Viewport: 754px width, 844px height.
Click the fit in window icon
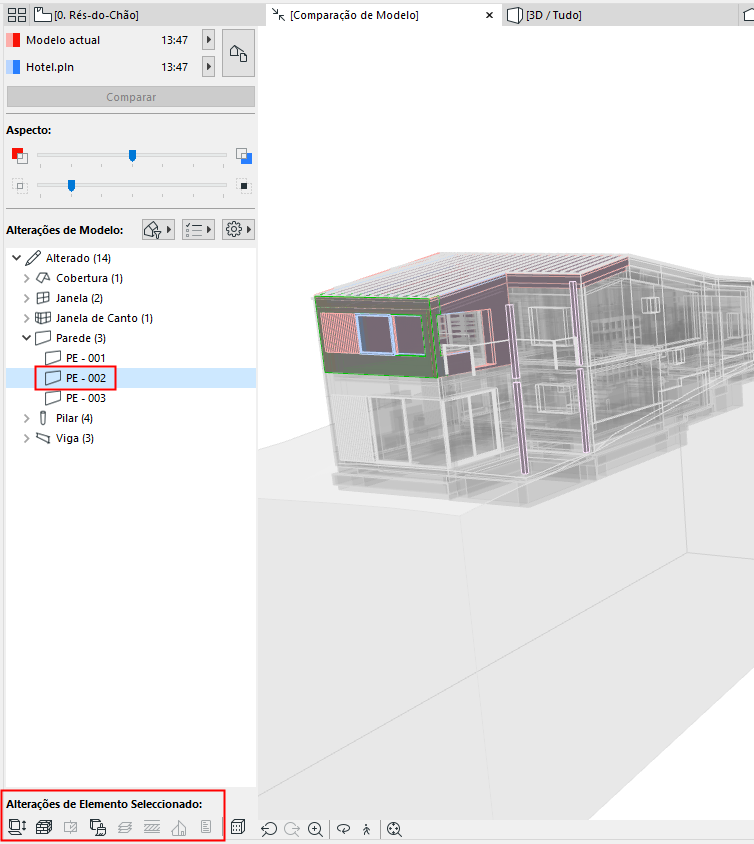(x=394, y=829)
